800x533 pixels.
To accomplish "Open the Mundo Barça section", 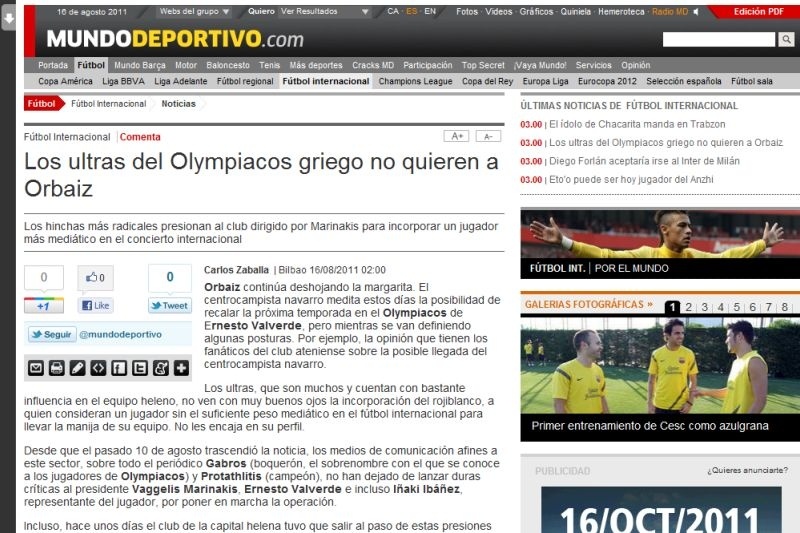I will 140,65.
